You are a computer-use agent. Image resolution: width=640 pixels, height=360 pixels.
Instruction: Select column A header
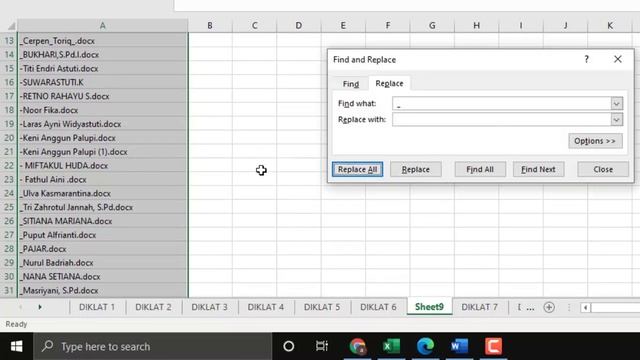[102, 25]
